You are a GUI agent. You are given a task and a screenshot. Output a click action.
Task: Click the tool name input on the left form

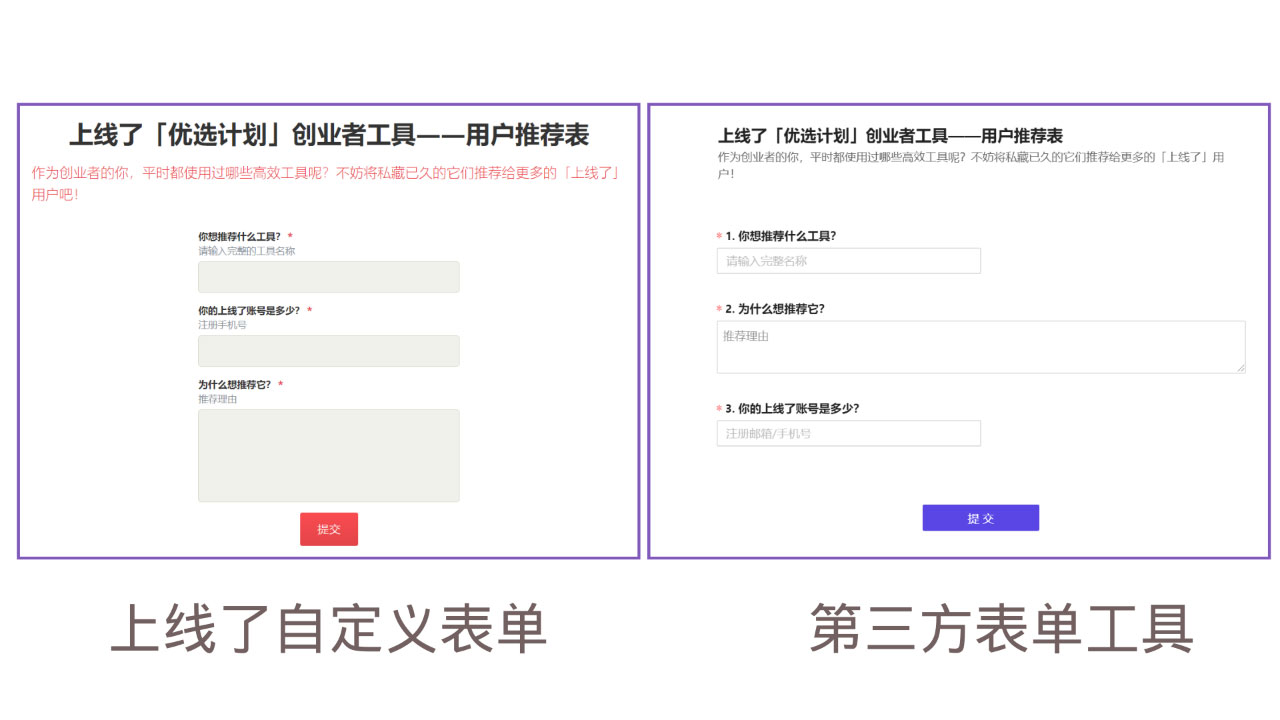coord(329,277)
